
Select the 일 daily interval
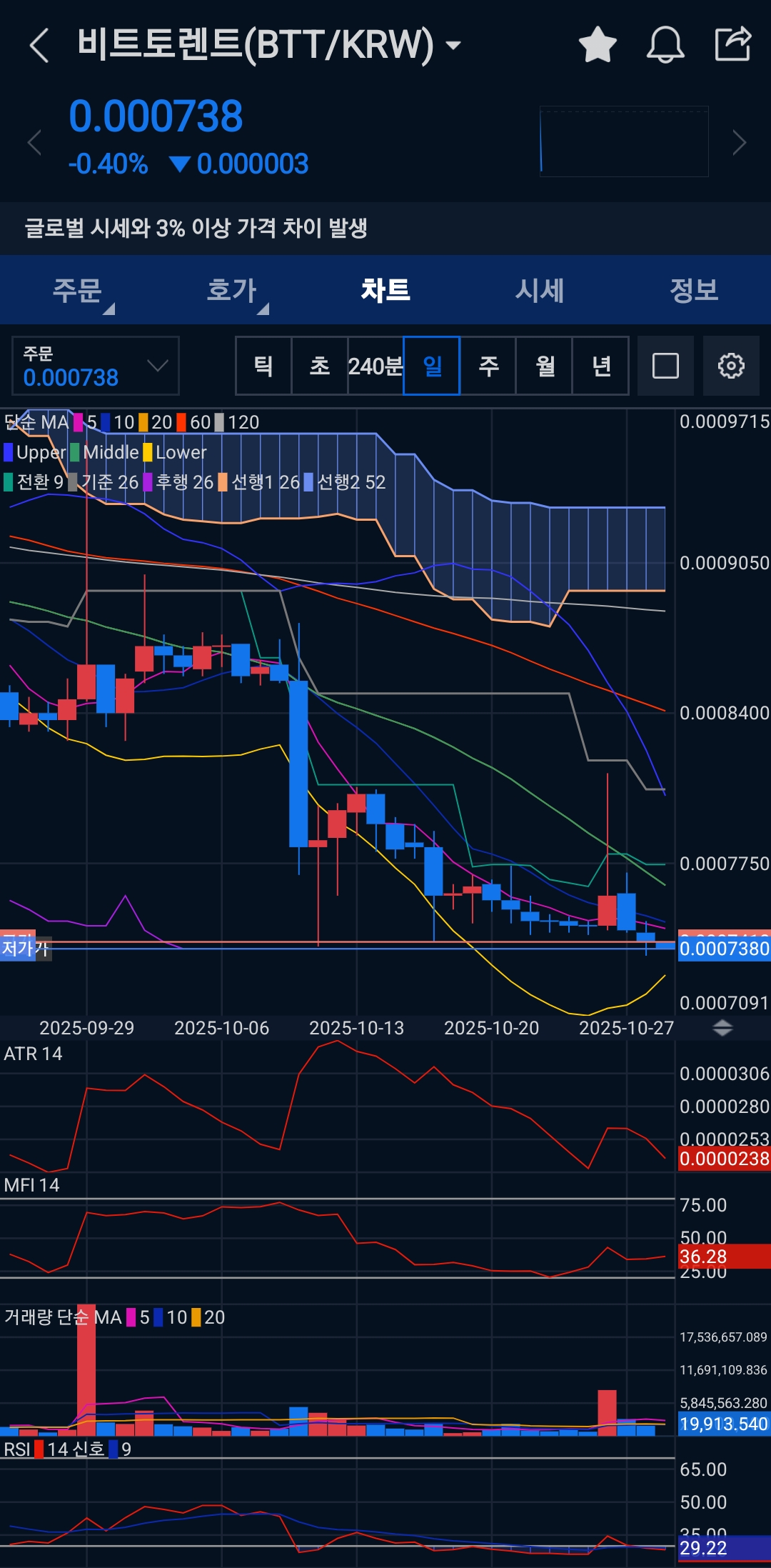[432, 366]
